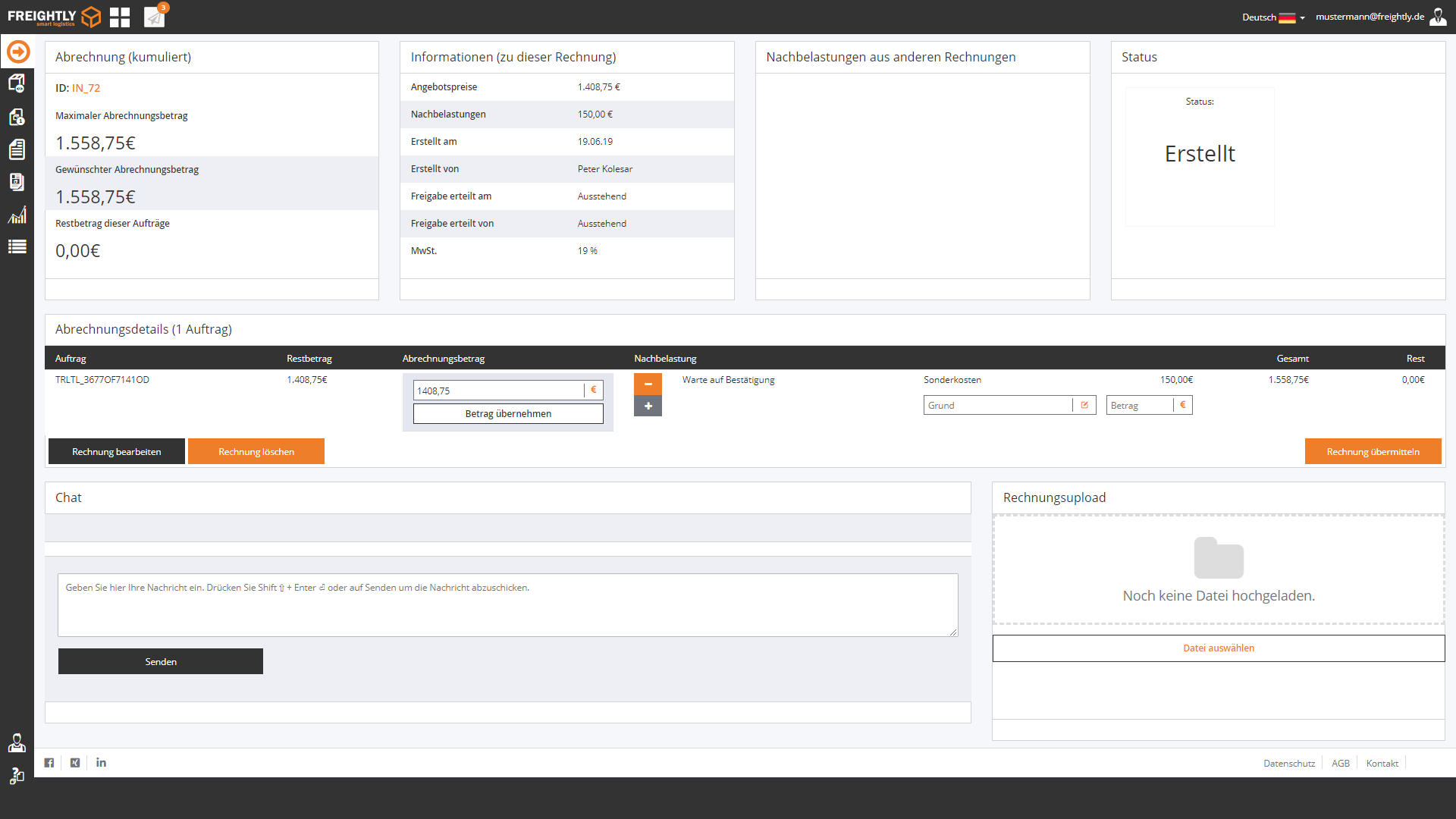
Task: Remove Nachbelastung with the minus button
Action: pyautogui.click(x=648, y=384)
